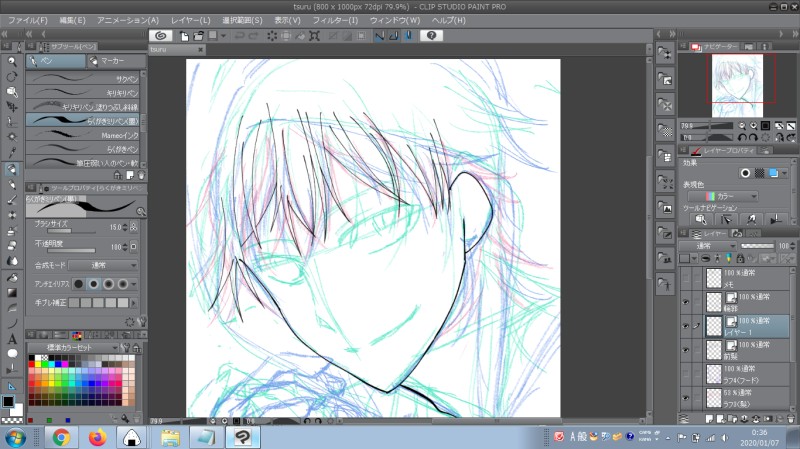Toggle the brush size pressure dynamics button
This screenshot has width=800, height=449.
click(x=134, y=227)
